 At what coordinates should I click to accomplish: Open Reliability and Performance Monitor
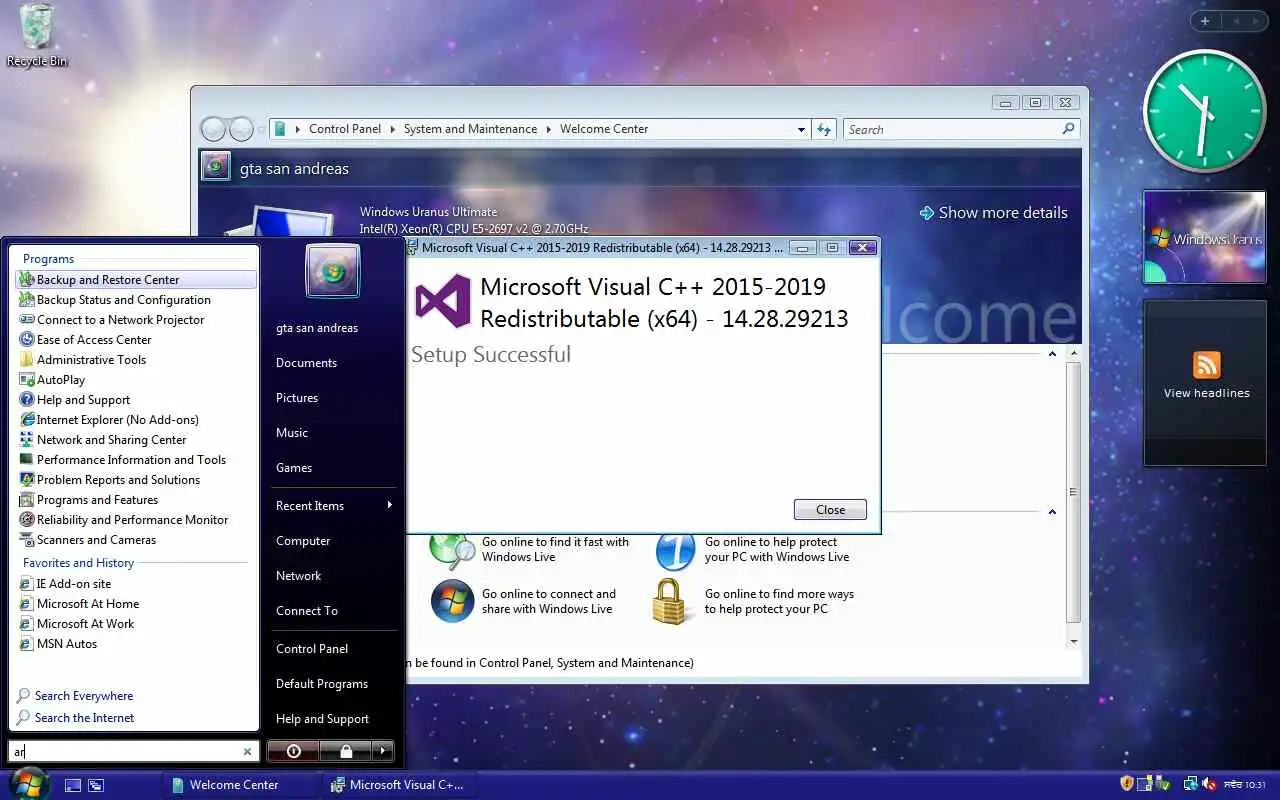tap(123, 520)
